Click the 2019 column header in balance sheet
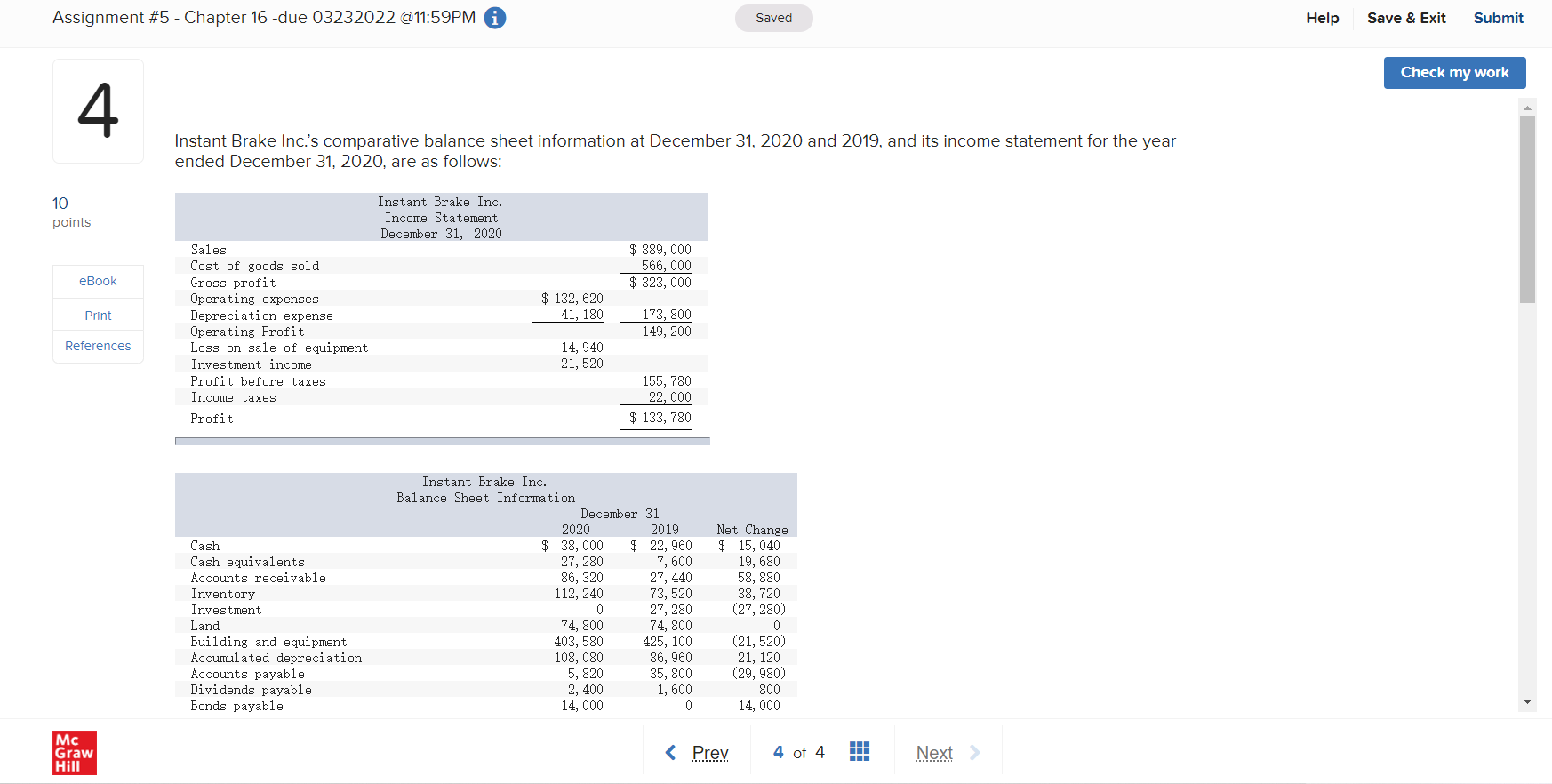Viewport: 1552px width, 784px height. (x=664, y=530)
